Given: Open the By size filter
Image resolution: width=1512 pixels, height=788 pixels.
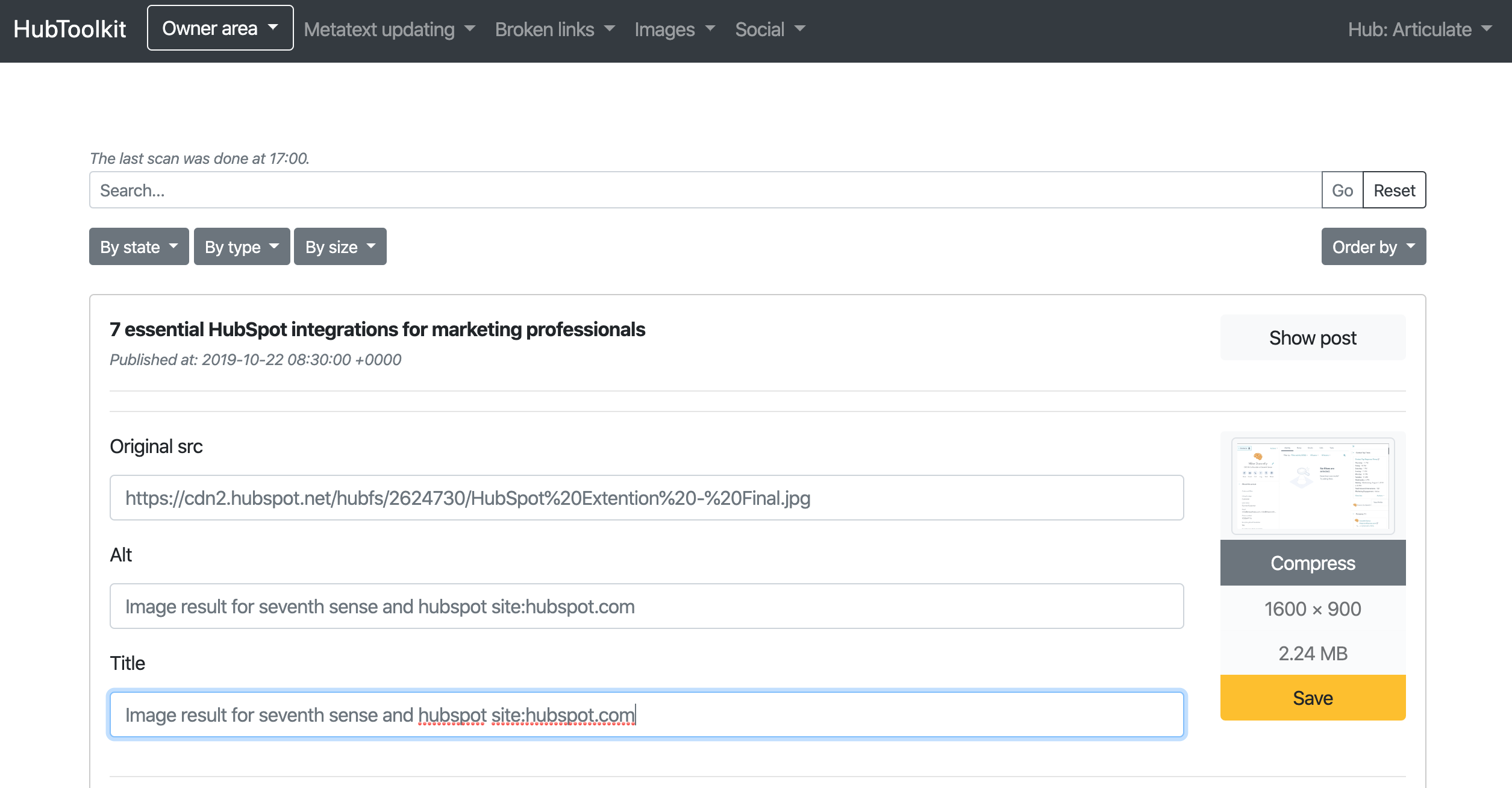Looking at the screenshot, I should (339, 246).
